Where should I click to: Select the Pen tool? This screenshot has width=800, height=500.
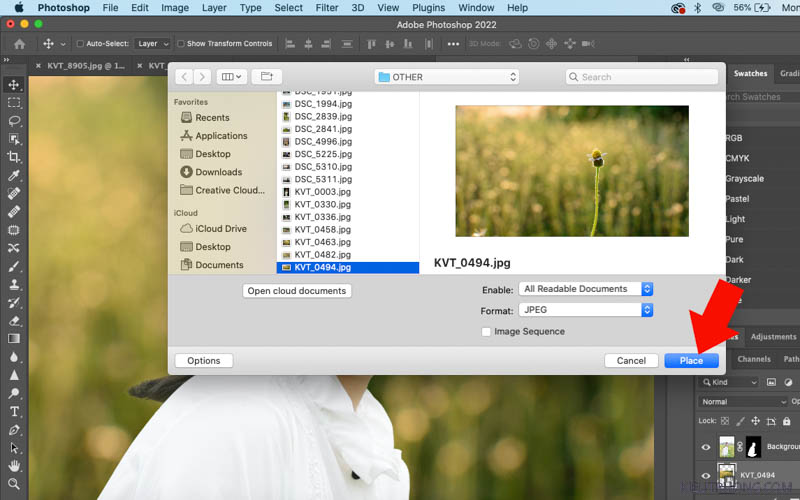[14, 430]
